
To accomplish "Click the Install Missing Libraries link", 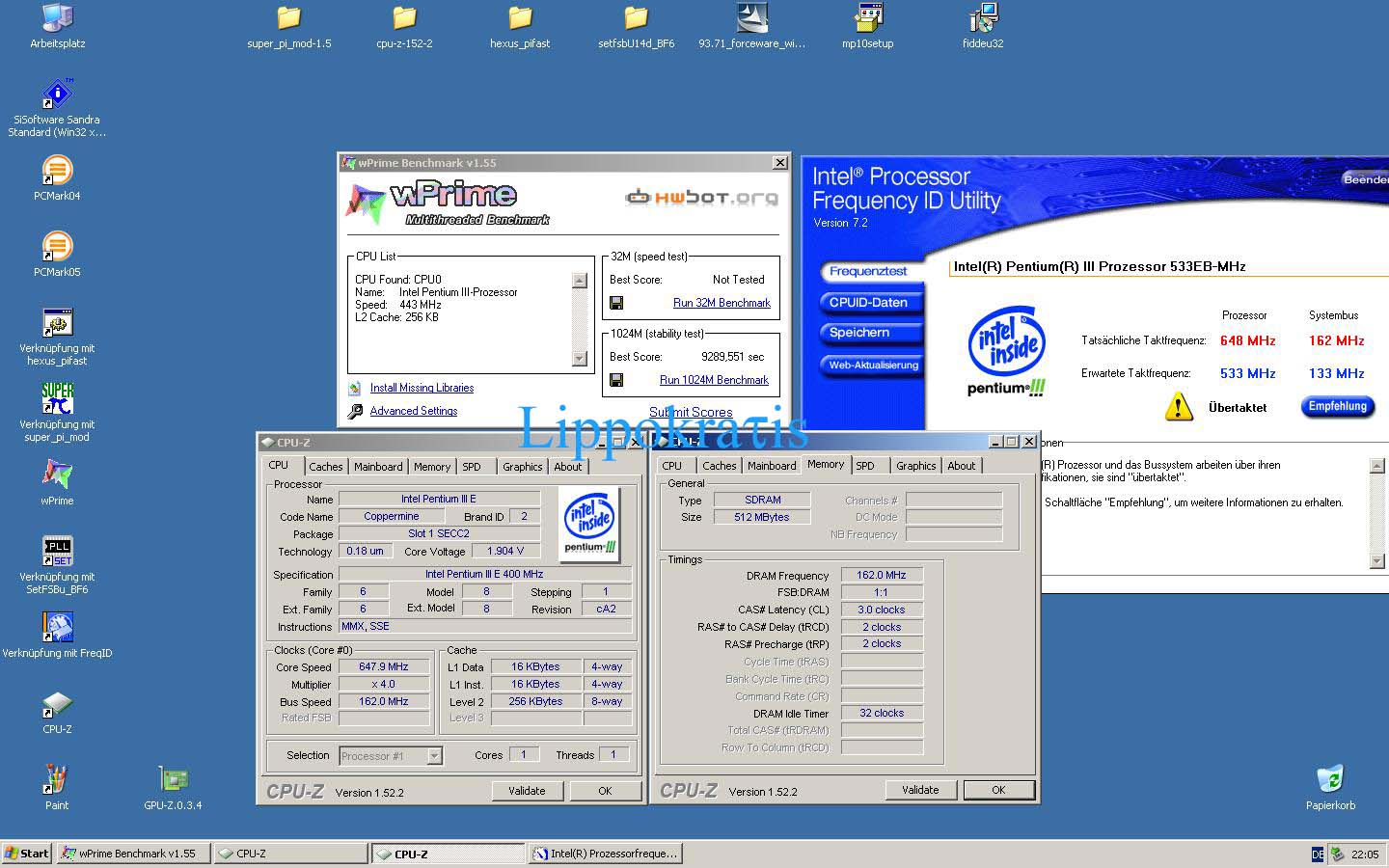I will click(422, 388).
